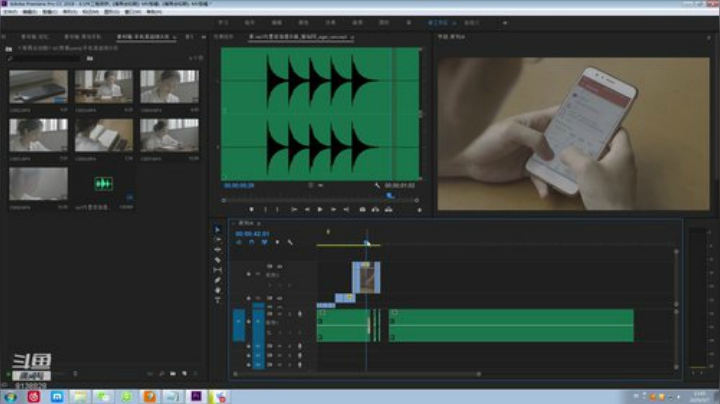Solo the first audio track
The image size is (720, 404).
click(289, 314)
